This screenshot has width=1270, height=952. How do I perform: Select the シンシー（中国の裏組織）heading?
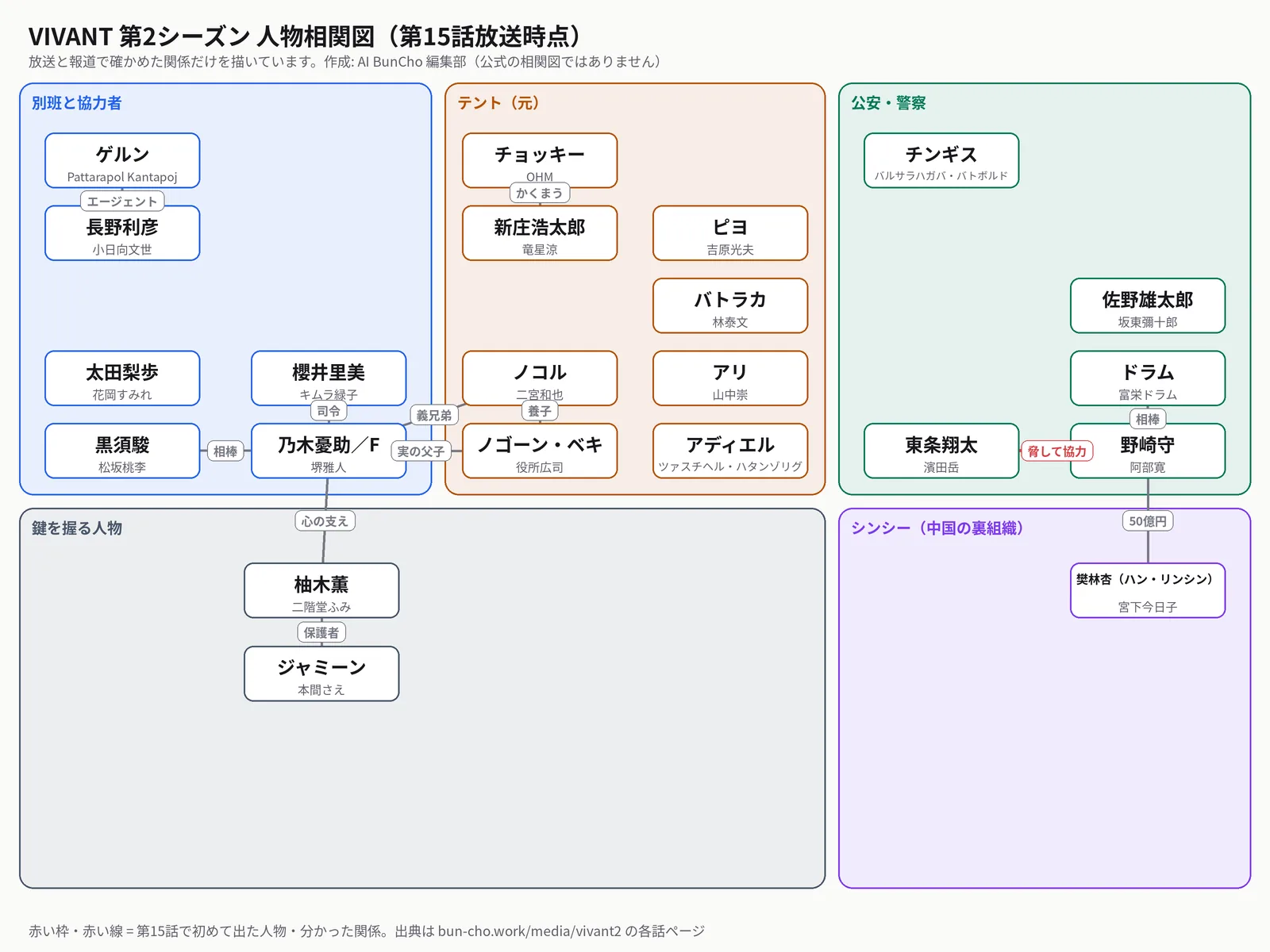coord(937,528)
